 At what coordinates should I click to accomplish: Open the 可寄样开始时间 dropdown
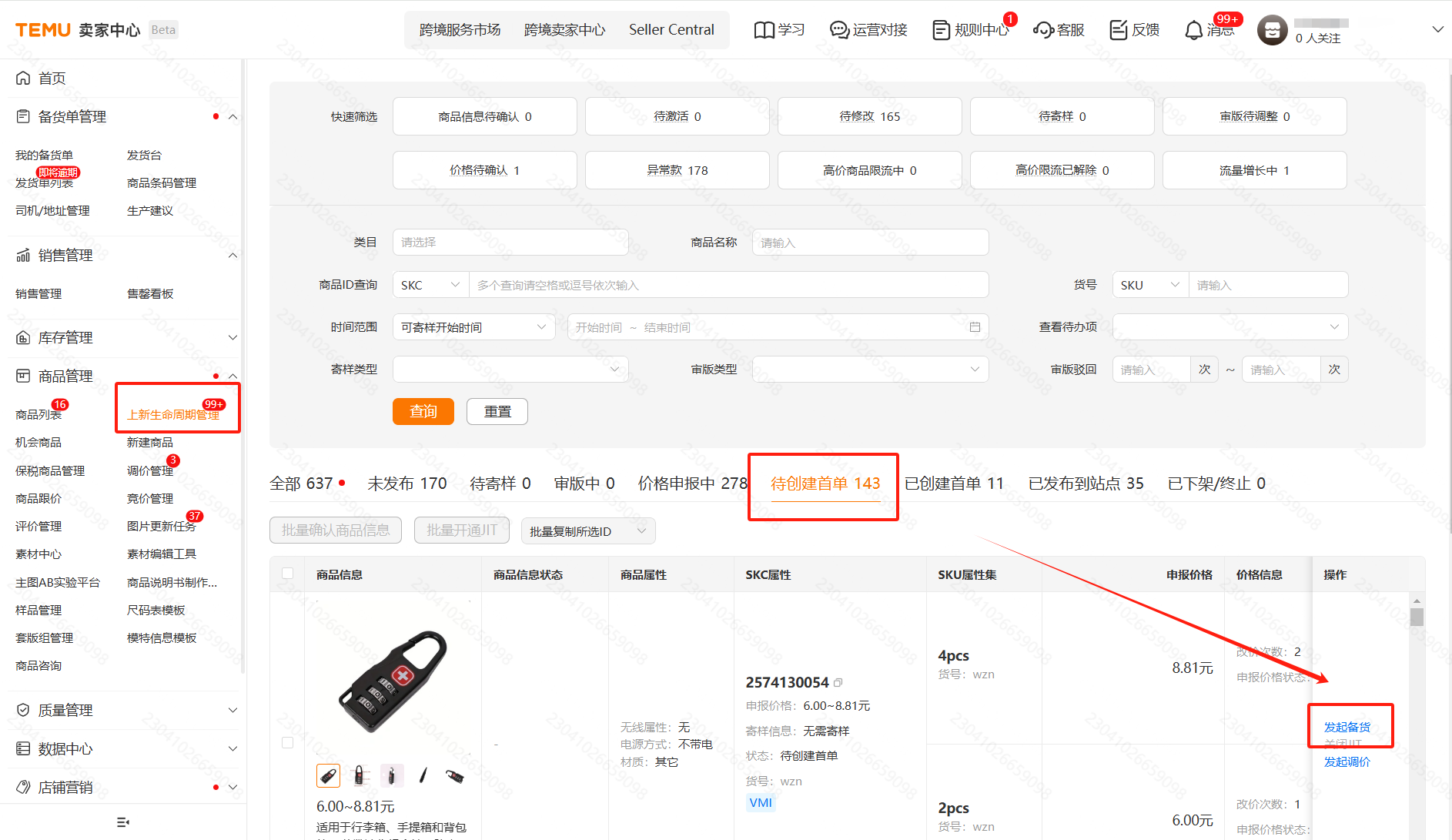pos(473,327)
